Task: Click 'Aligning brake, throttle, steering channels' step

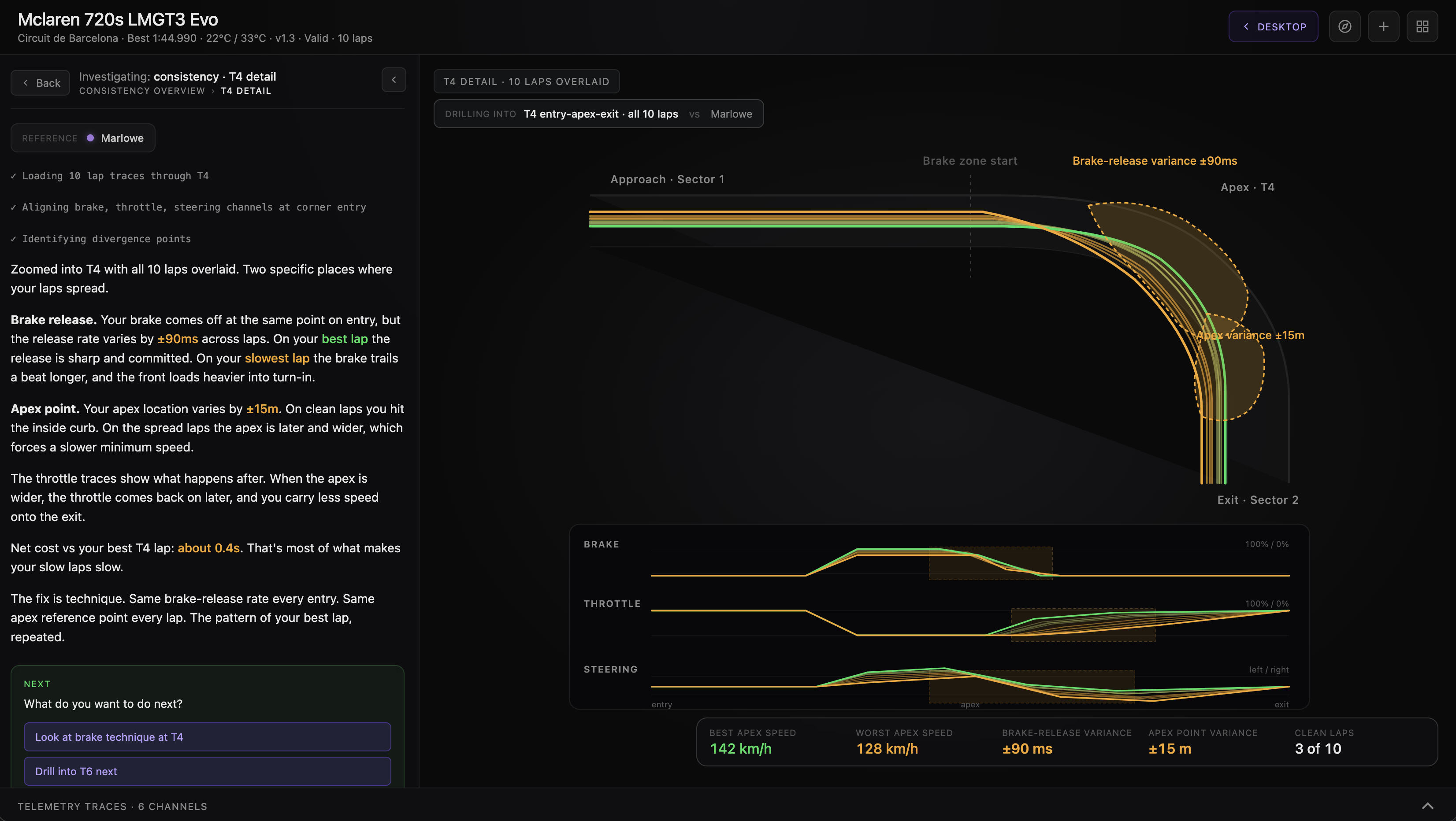Action: coord(194,207)
